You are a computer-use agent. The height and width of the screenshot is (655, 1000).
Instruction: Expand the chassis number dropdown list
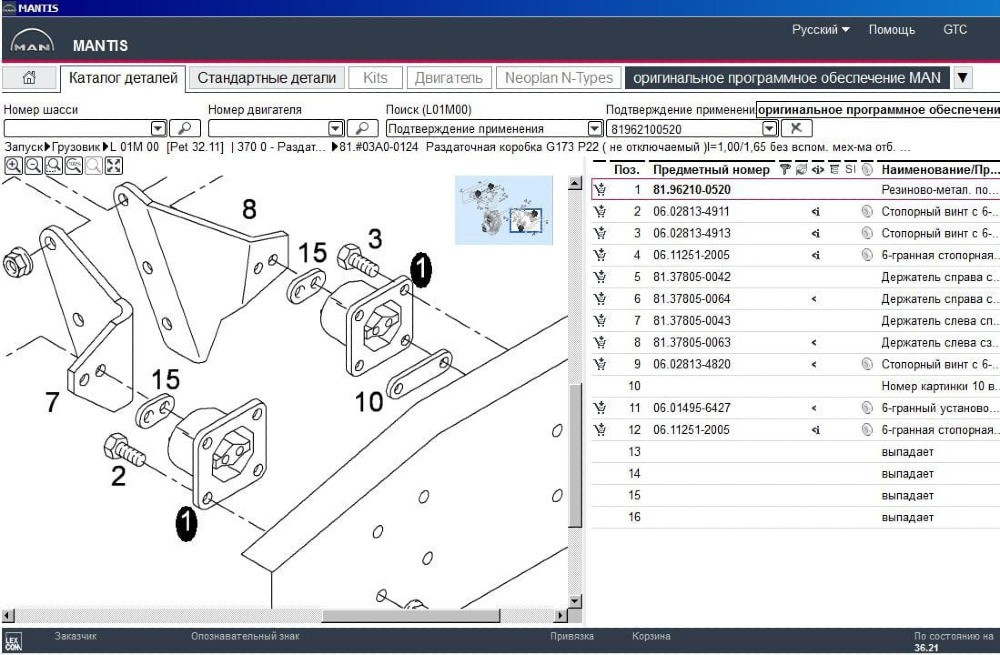point(158,128)
